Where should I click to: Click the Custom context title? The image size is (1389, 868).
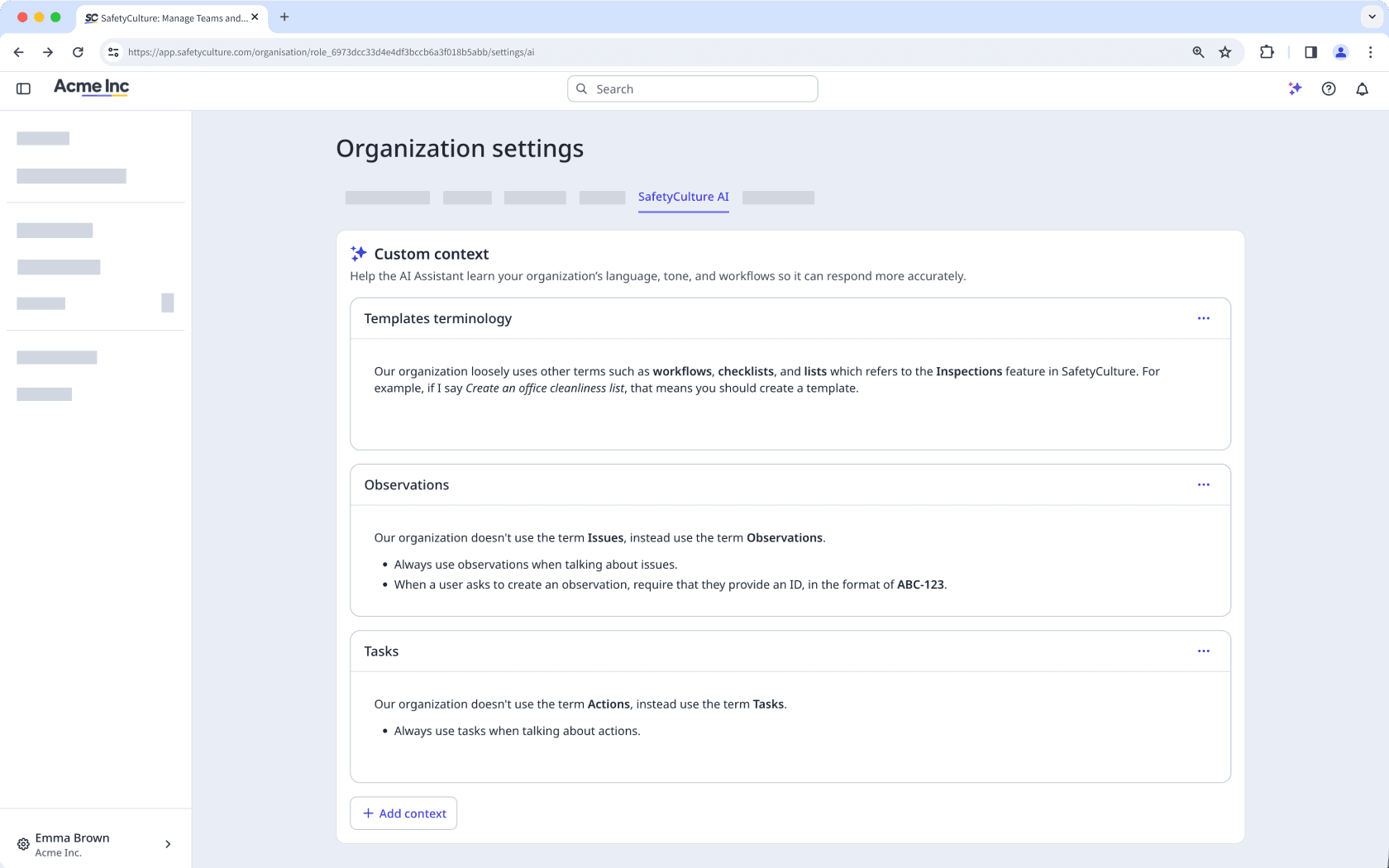(432, 254)
